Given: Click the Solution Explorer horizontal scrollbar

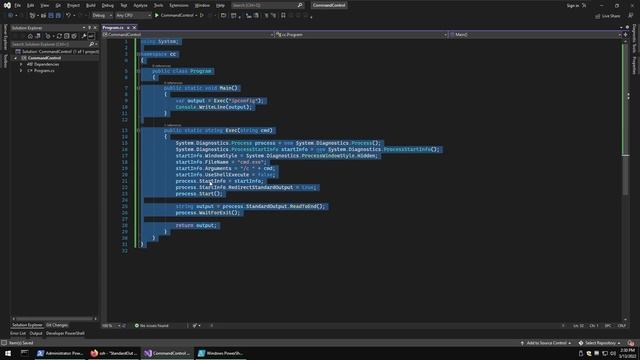Looking at the screenshot, I should (x=53, y=319).
